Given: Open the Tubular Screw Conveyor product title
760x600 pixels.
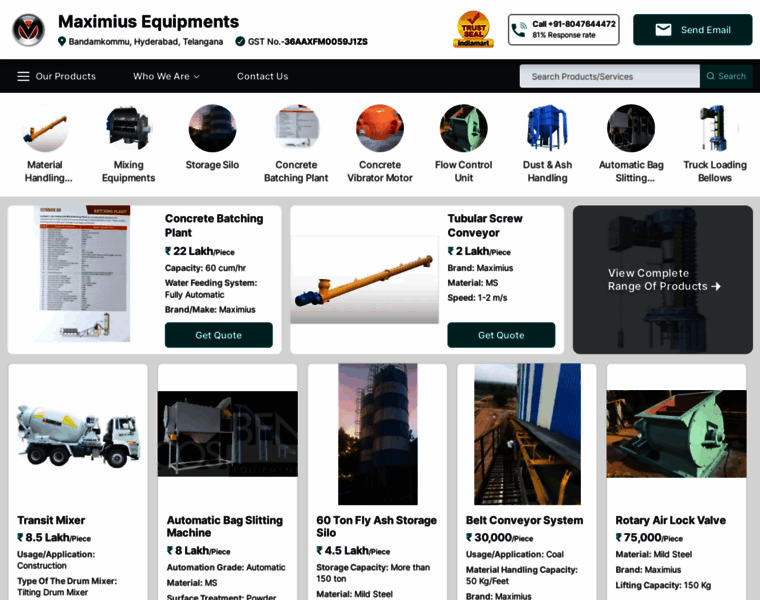Looking at the screenshot, I should click(485, 225).
